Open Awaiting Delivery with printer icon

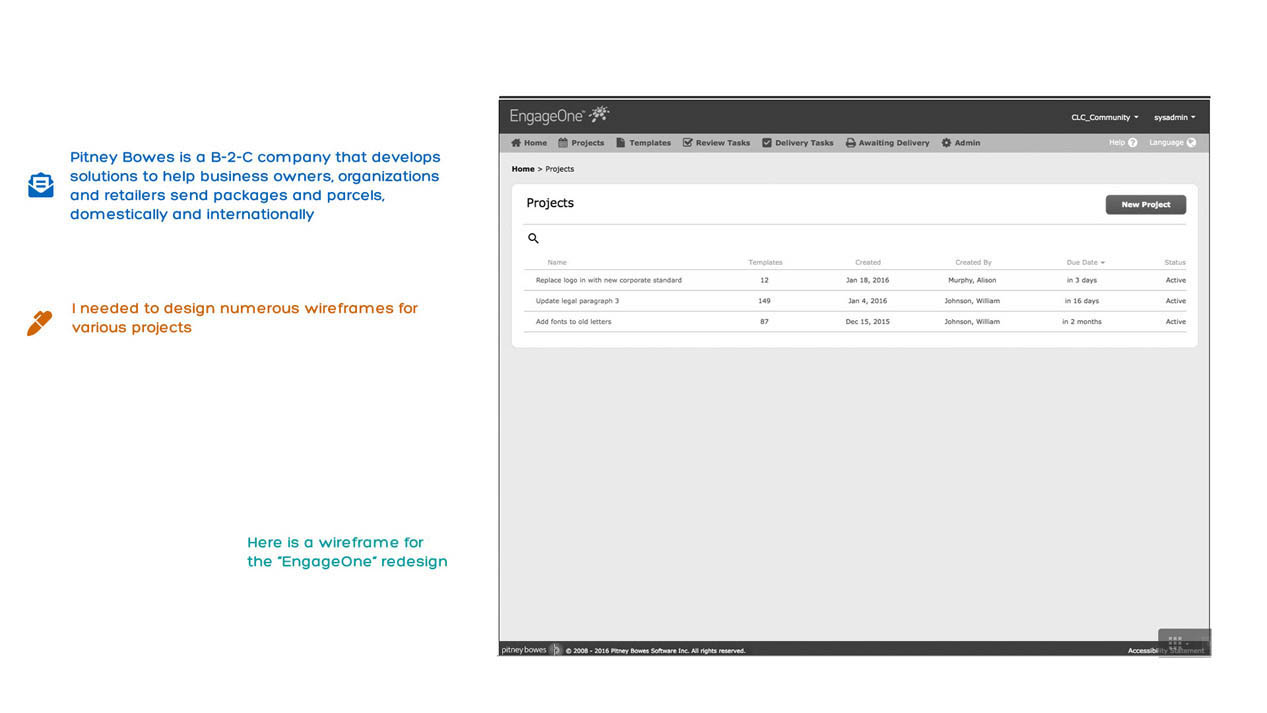point(887,143)
